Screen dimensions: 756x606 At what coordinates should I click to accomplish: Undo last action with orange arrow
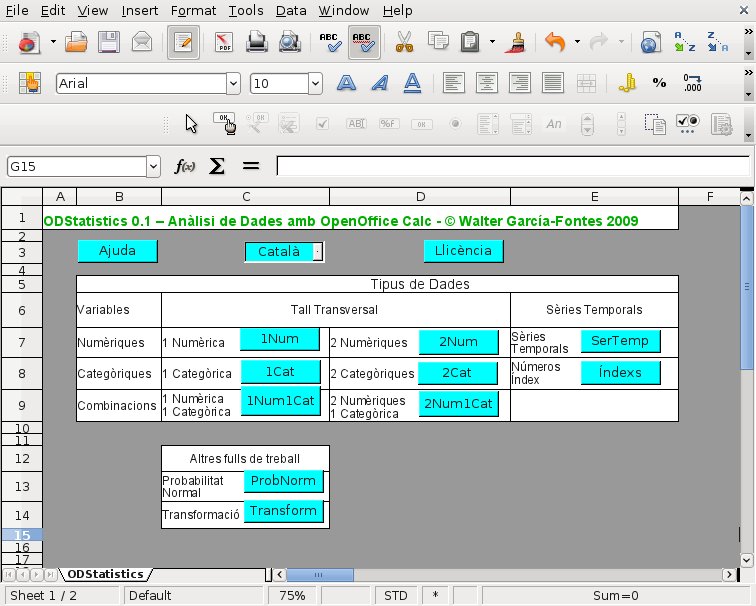click(555, 42)
